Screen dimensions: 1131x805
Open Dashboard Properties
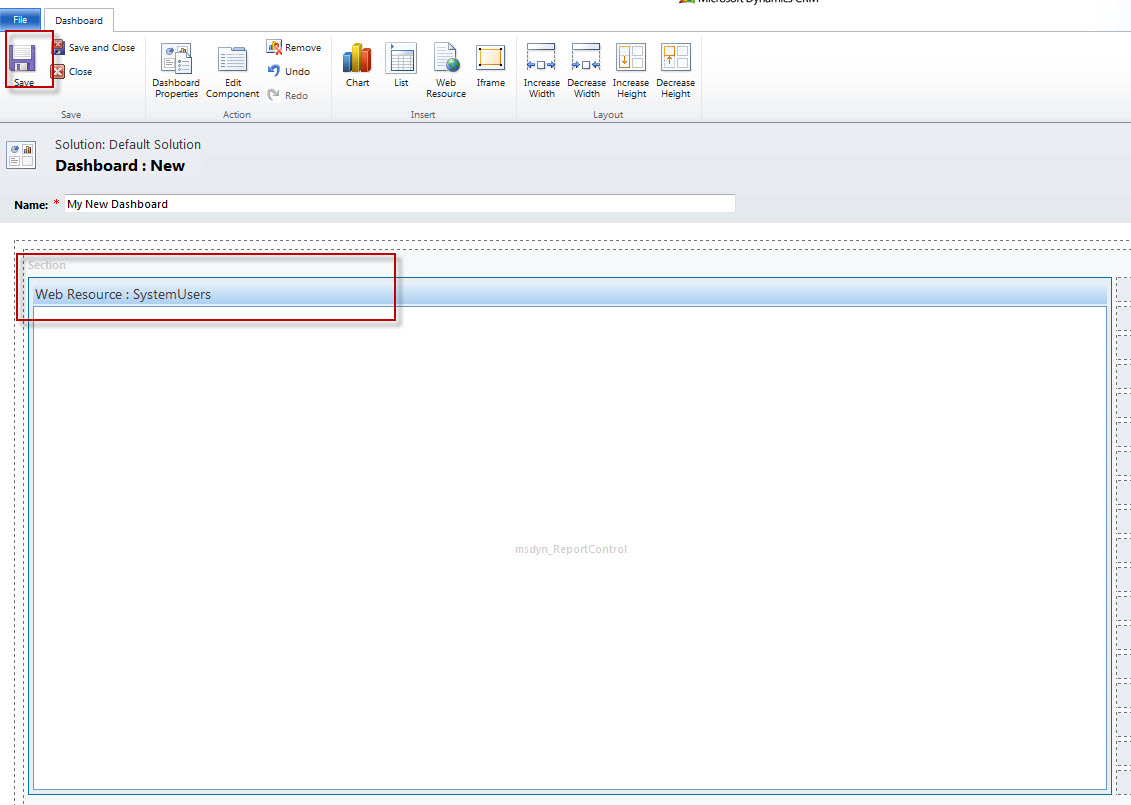176,70
